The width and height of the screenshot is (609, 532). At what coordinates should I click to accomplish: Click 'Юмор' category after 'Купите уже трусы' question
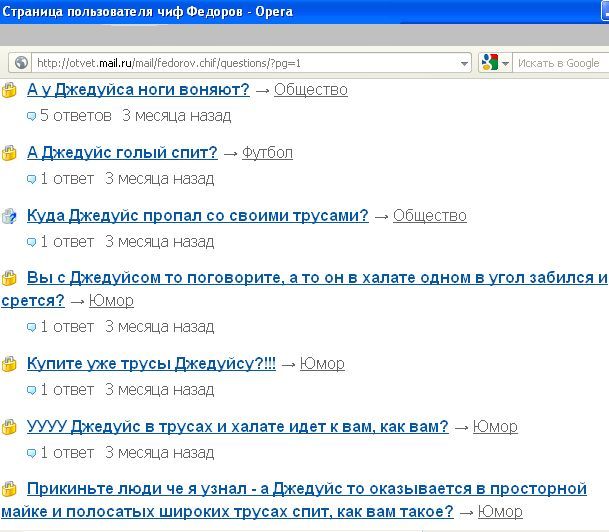322,364
